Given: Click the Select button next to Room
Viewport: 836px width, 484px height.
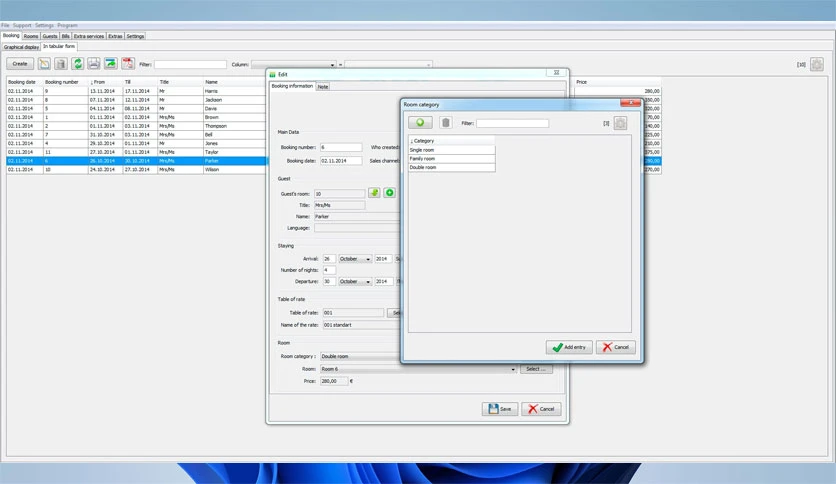Looking at the screenshot, I should pyautogui.click(x=536, y=369).
